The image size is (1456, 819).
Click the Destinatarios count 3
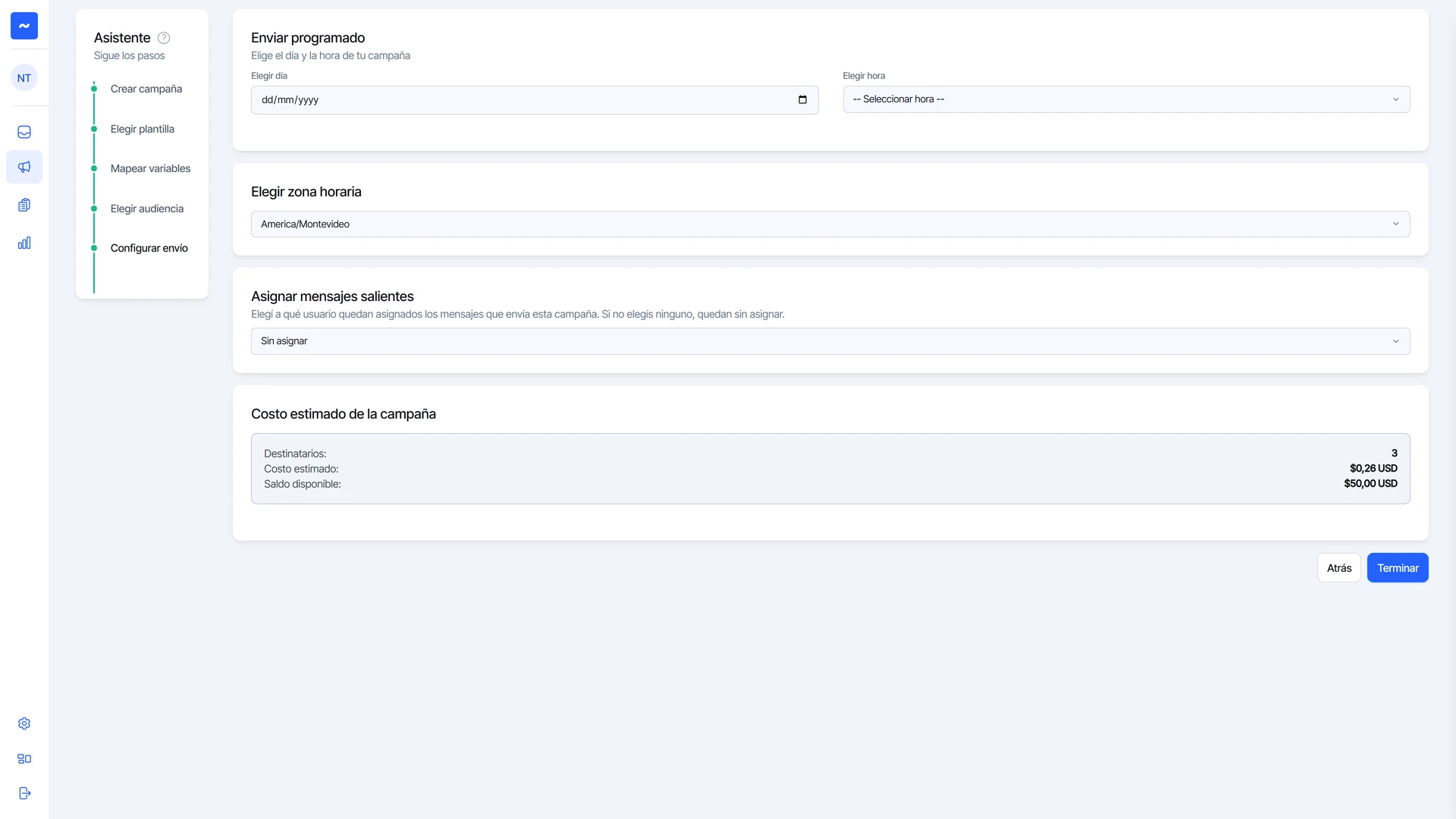[1394, 453]
